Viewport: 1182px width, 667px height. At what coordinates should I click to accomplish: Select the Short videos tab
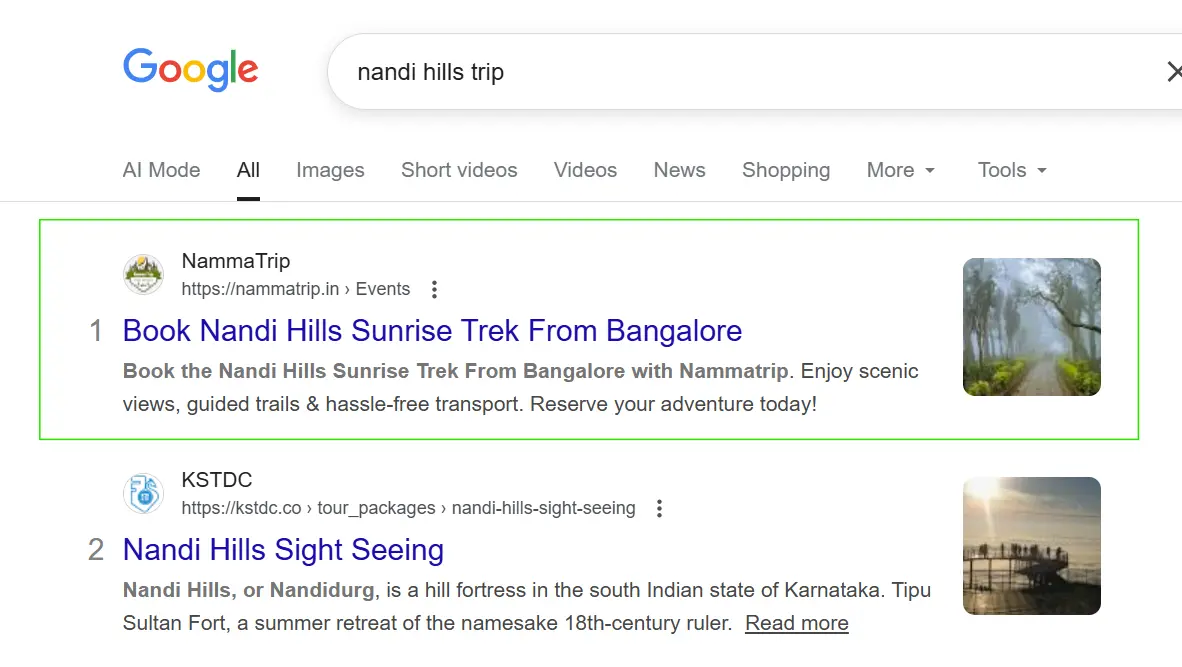coord(459,170)
